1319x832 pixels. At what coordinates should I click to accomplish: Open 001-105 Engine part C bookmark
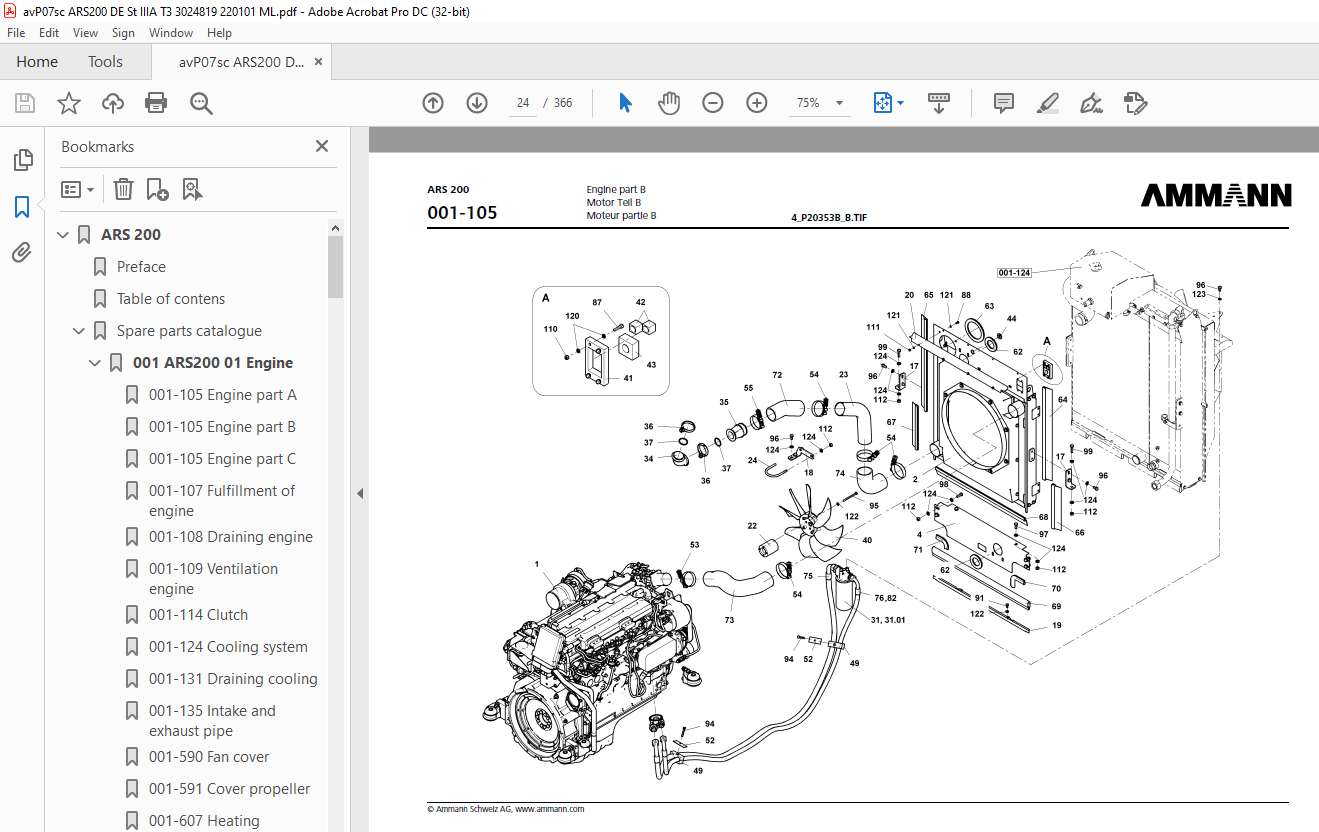pyautogui.click(x=222, y=459)
